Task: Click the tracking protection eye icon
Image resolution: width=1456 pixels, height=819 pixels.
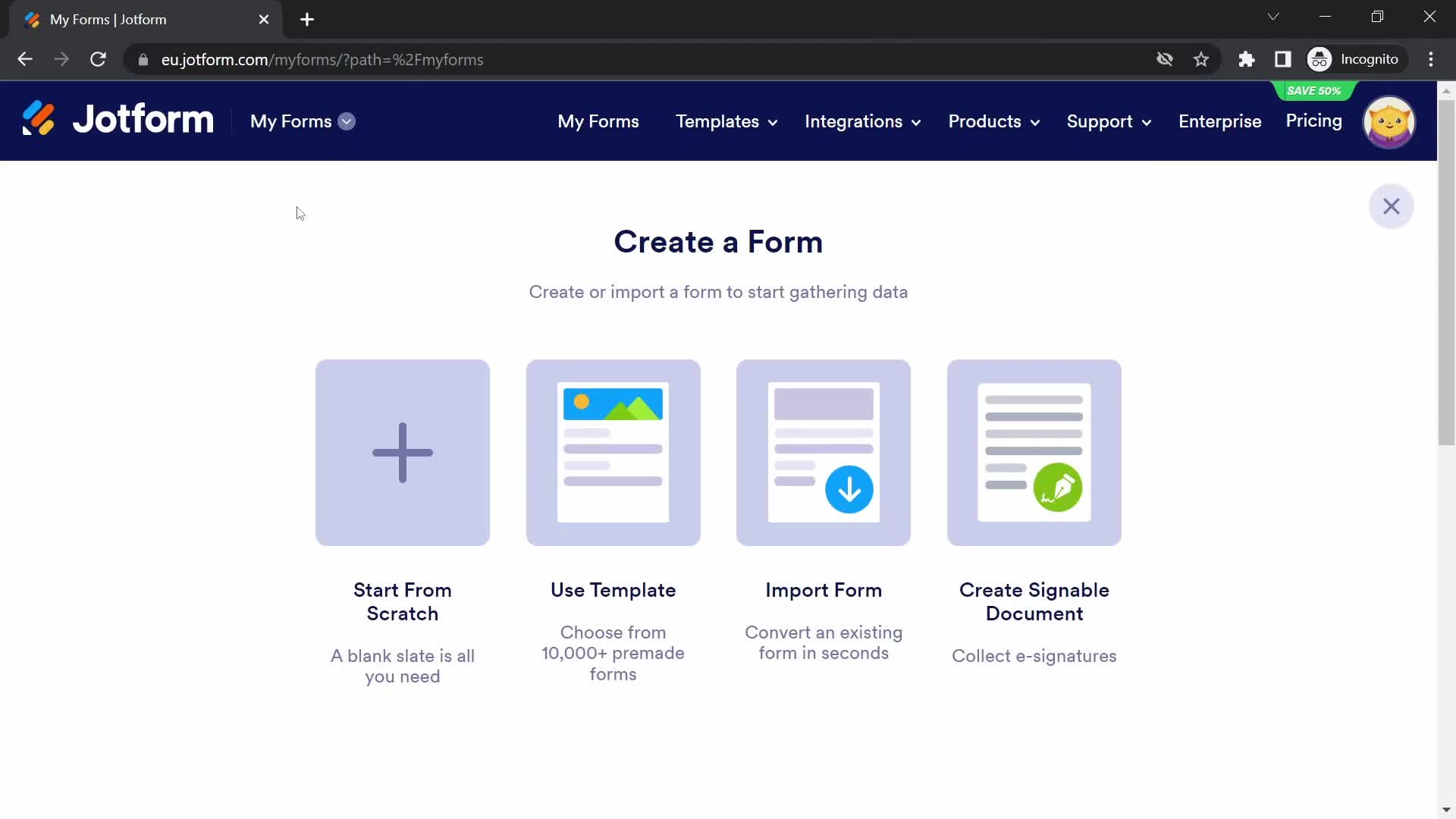Action: coord(1165,59)
